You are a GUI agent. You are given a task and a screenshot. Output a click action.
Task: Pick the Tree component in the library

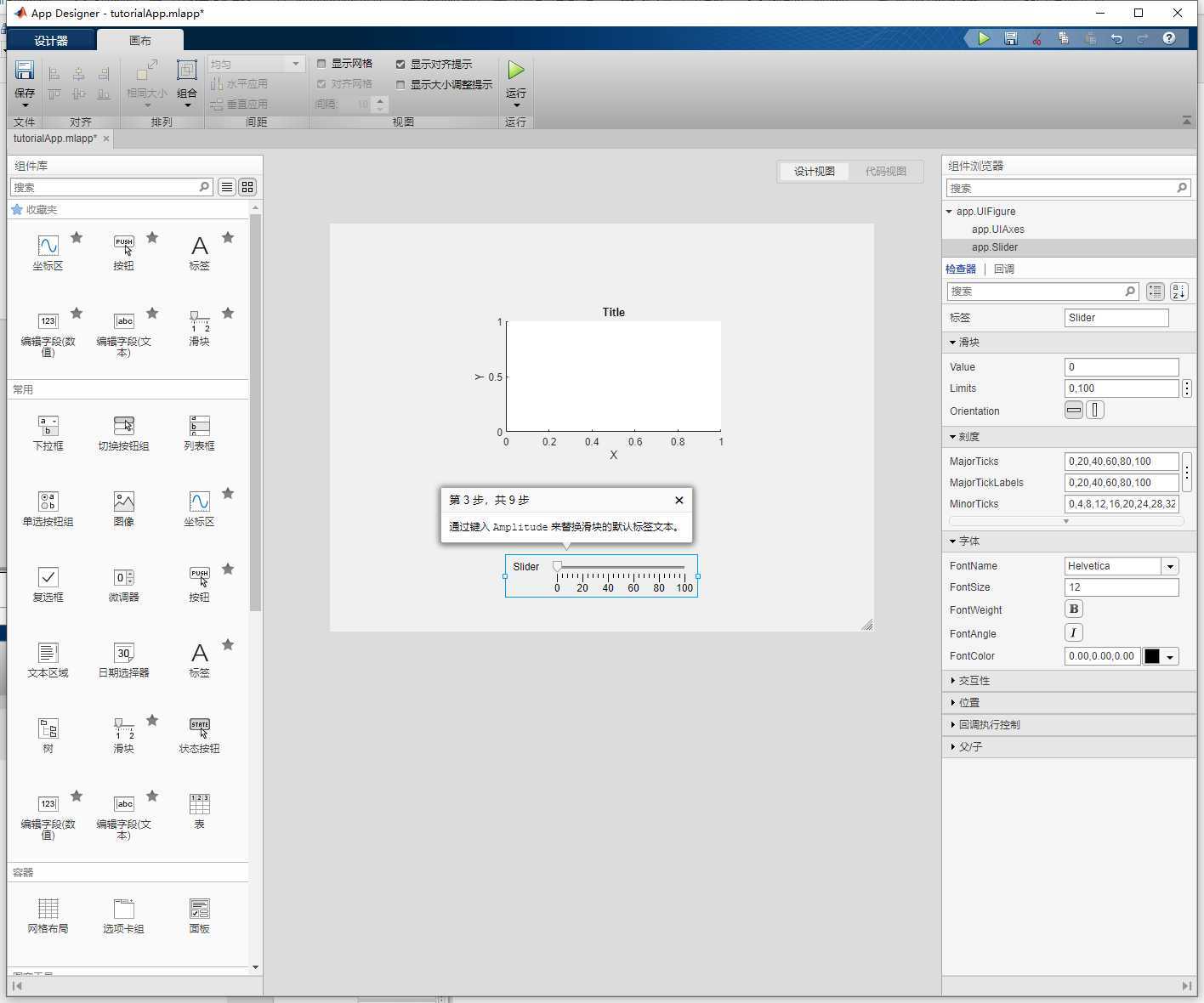(x=48, y=729)
